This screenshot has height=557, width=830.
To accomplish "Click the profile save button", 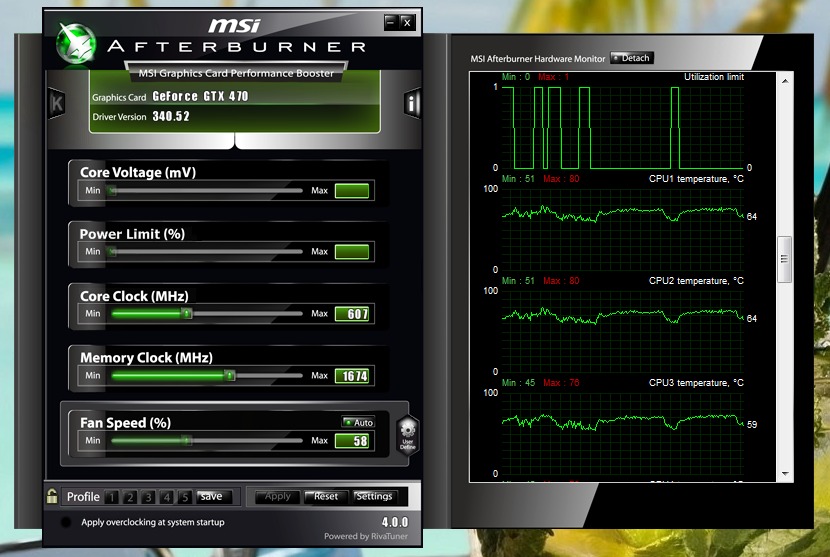I will pyautogui.click(x=212, y=497).
